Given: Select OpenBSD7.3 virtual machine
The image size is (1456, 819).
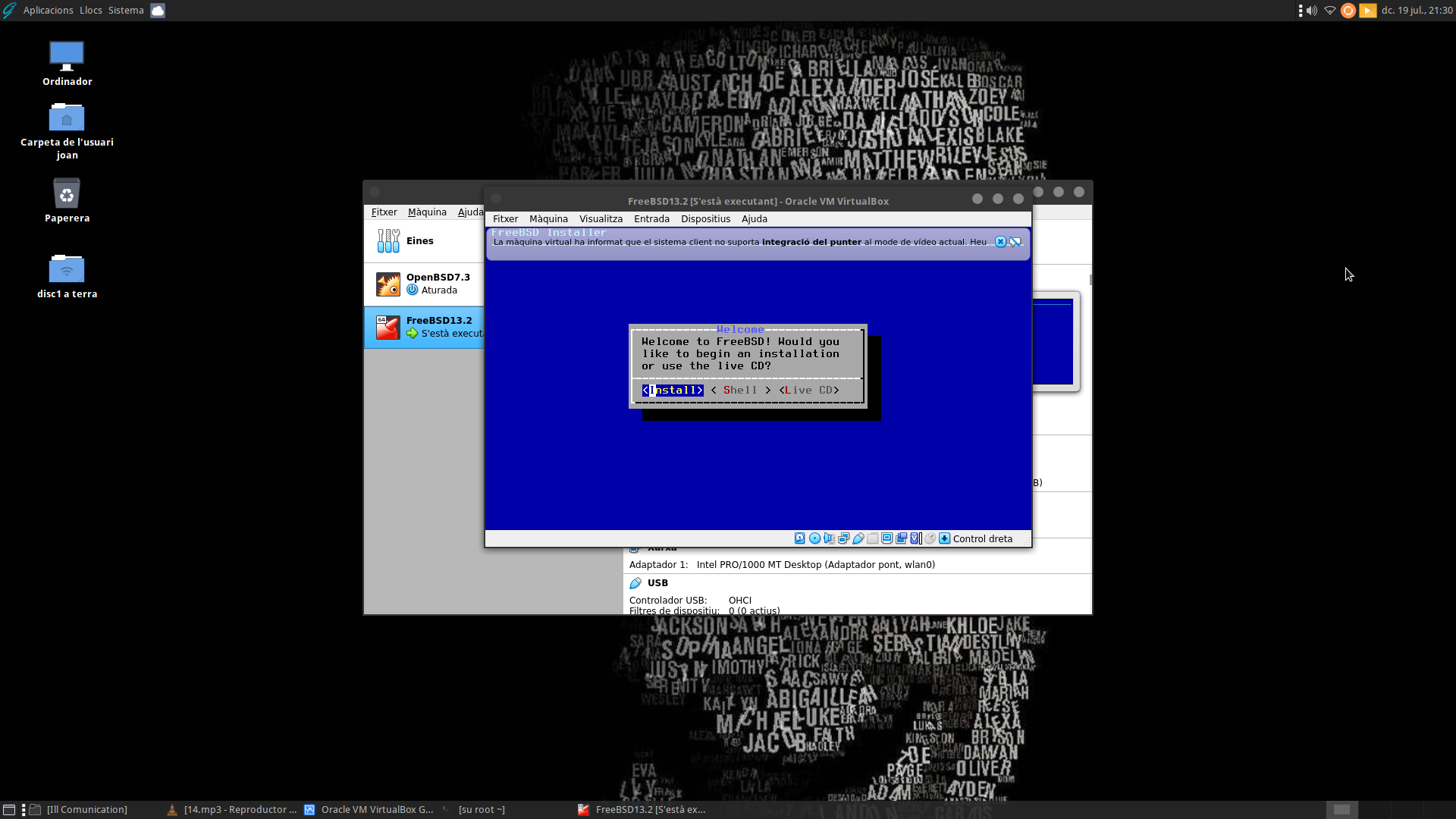Looking at the screenshot, I should pos(424,284).
